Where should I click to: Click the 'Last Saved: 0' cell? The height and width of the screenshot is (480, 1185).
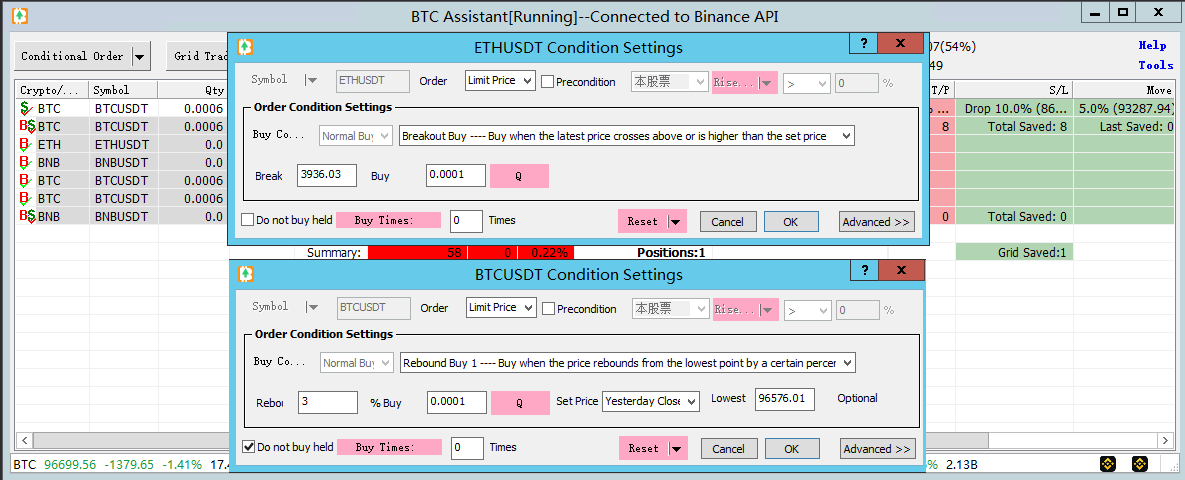coord(1124,126)
